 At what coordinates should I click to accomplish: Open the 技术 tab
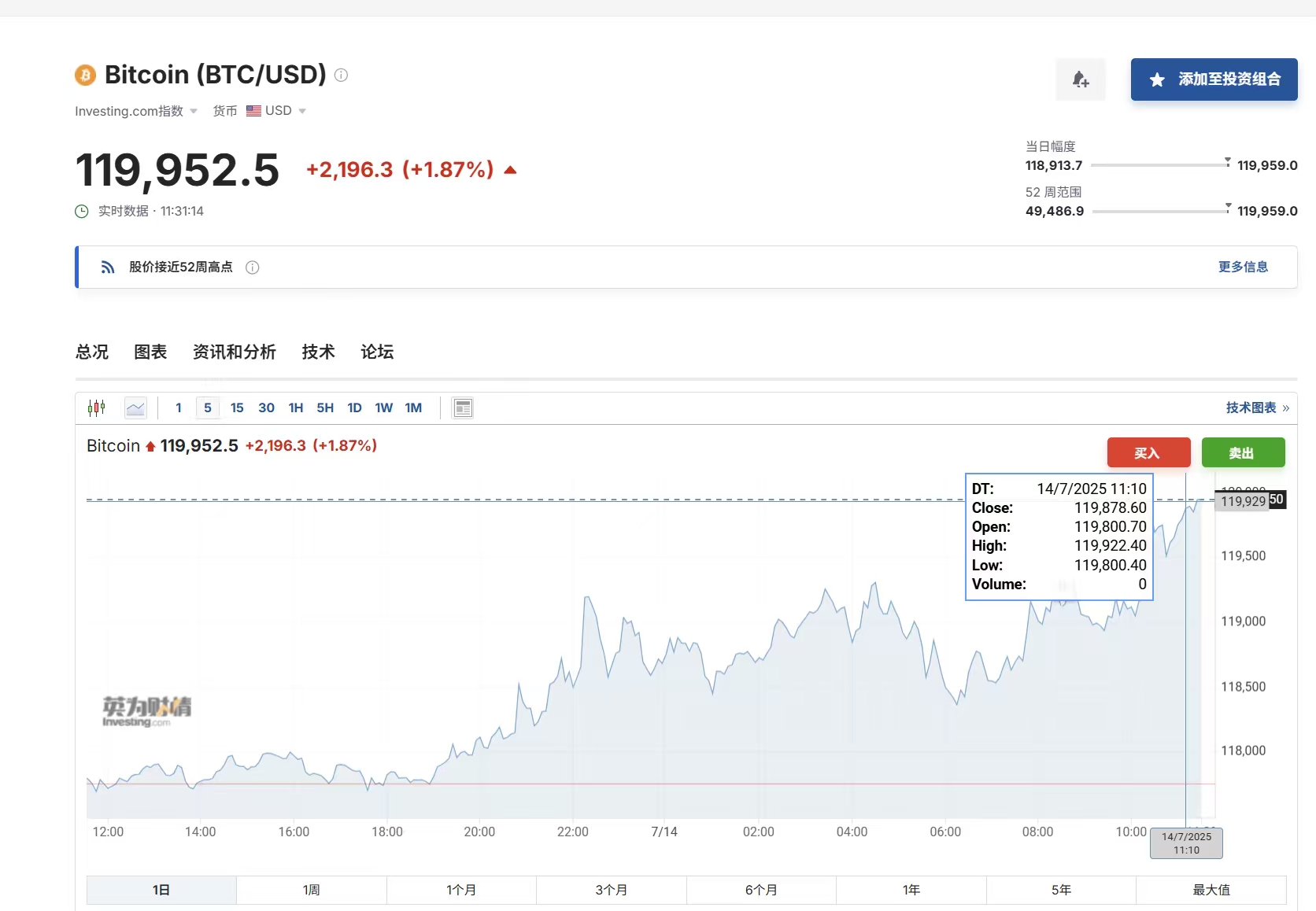319,352
